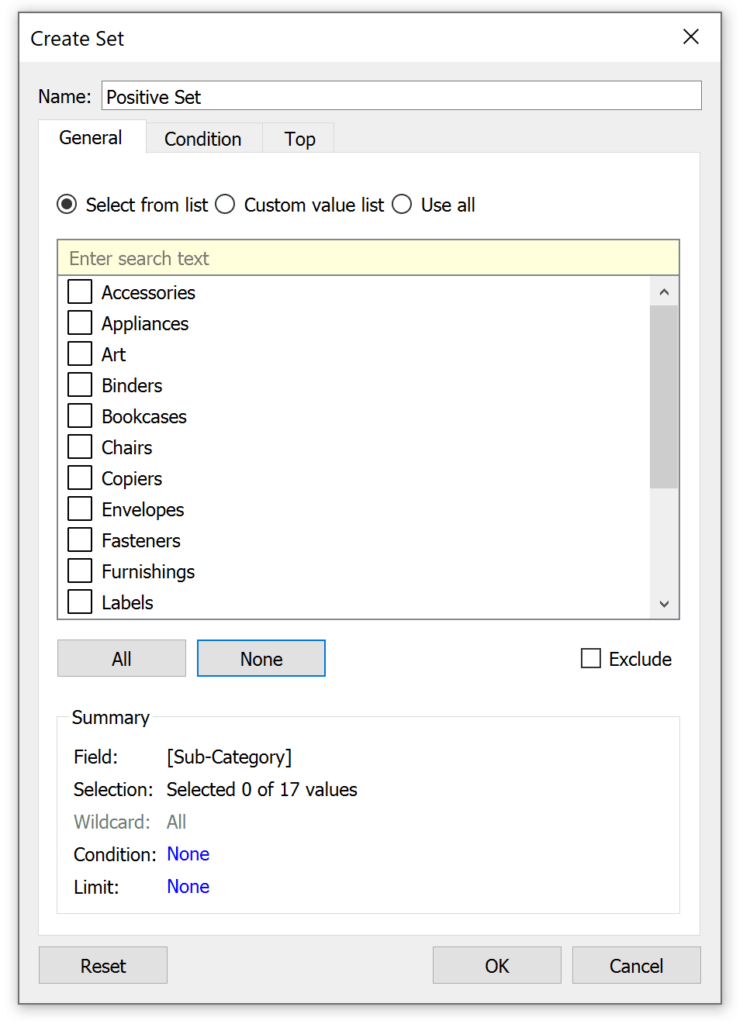
Task: Reset the set configuration
Action: 102,965
